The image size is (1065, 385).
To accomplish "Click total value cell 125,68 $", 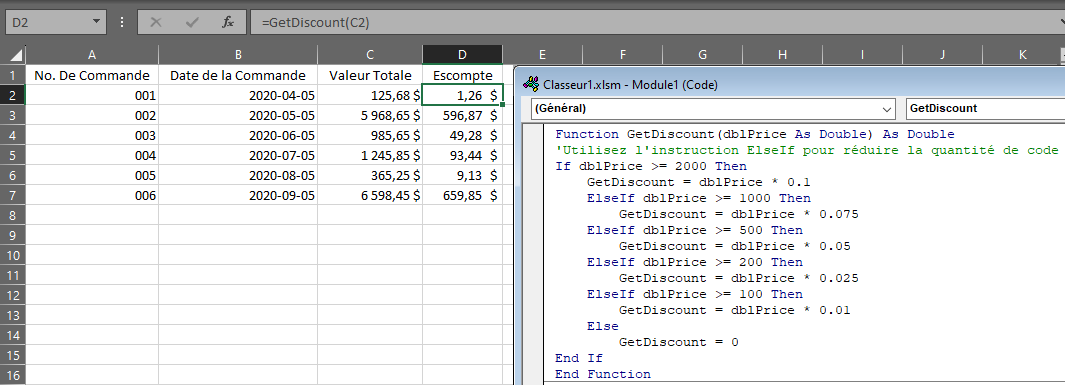I will click(x=370, y=96).
